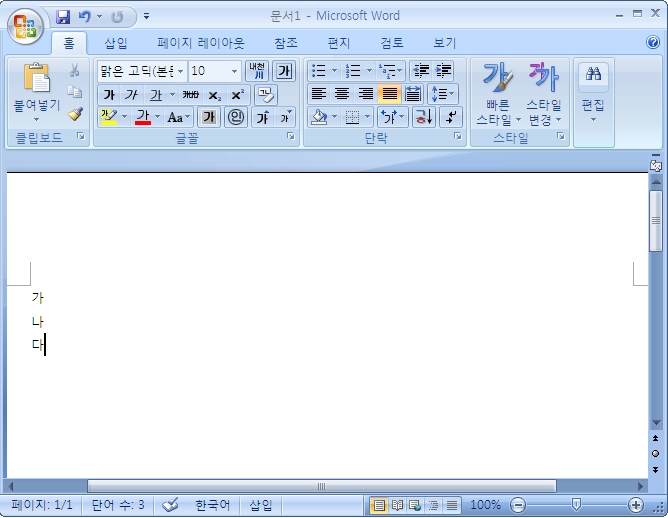
Task: Apply superscript formatting
Action: tap(237, 95)
